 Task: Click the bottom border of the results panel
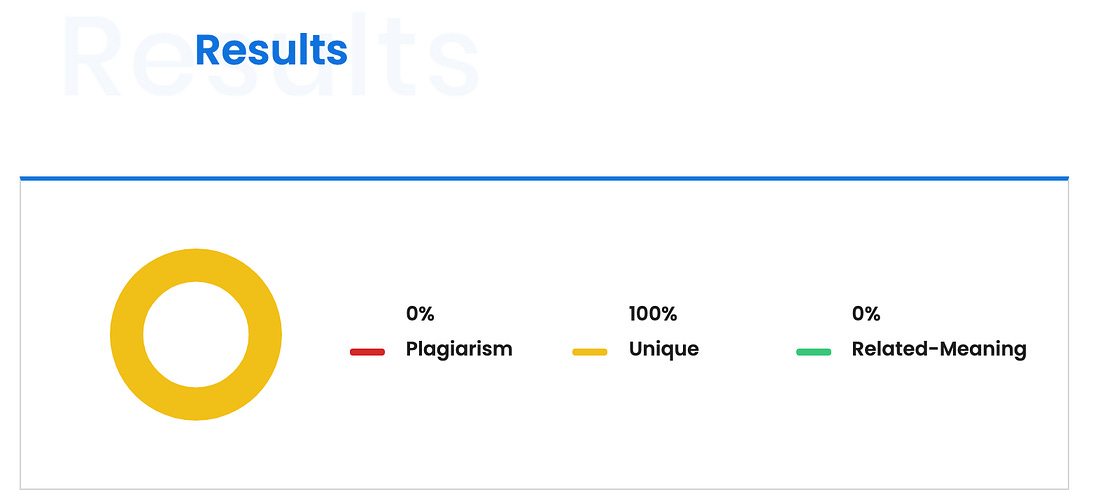click(544, 489)
